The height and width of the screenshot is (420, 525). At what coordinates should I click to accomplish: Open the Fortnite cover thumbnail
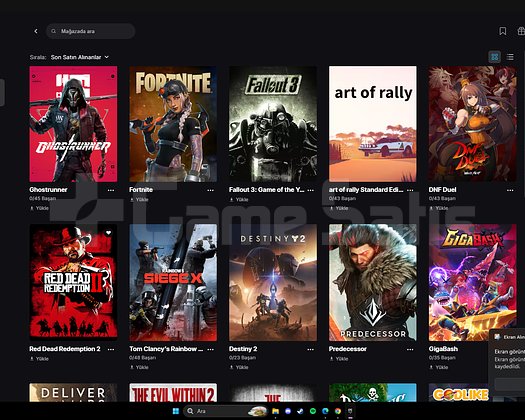coord(173,124)
